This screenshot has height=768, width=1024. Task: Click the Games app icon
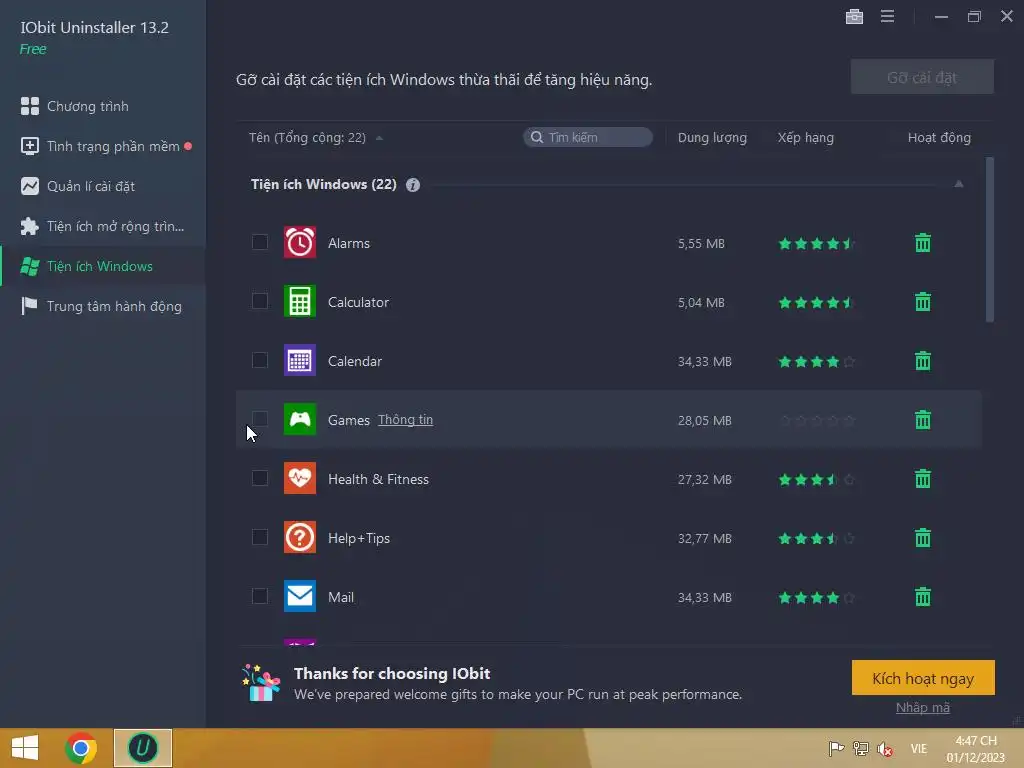(300, 419)
